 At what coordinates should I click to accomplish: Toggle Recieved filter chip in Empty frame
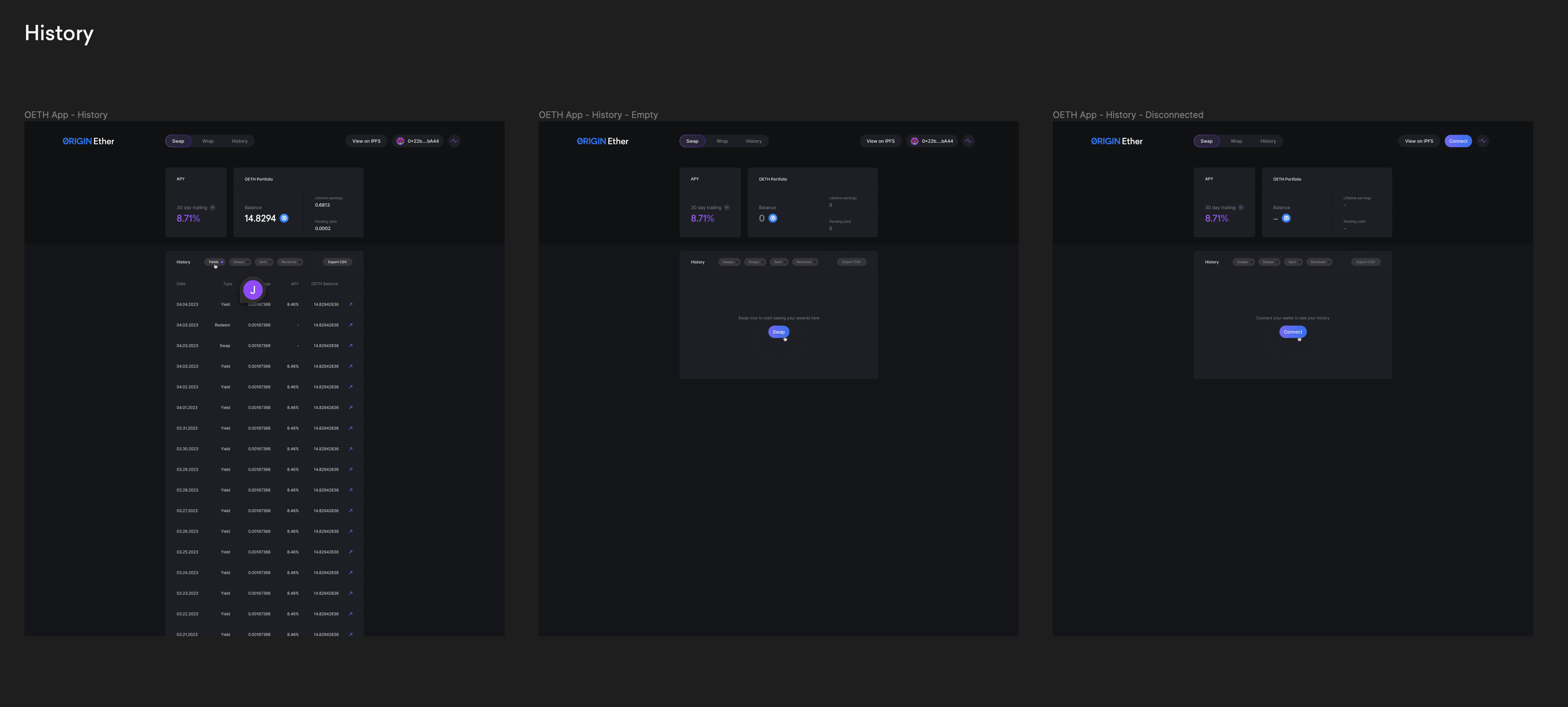pos(804,262)
